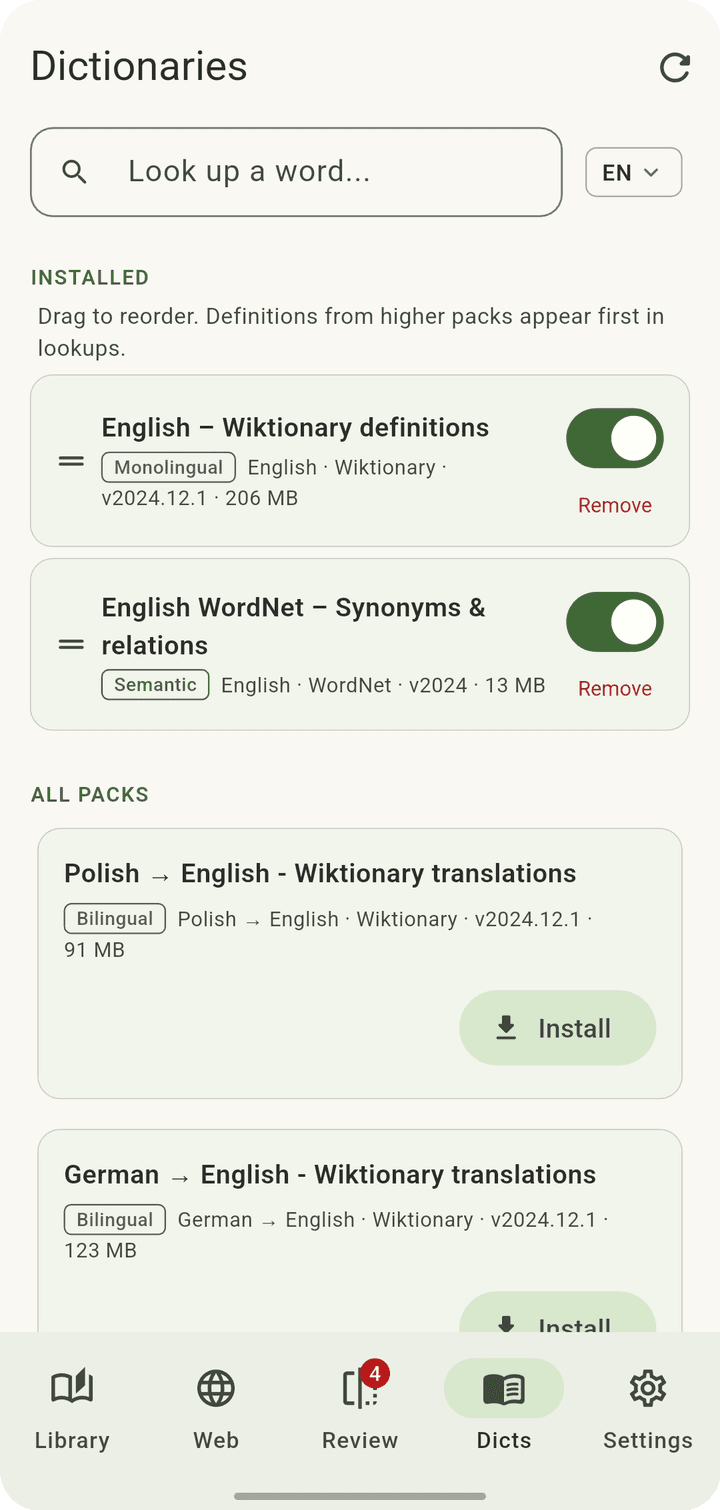Image resolution: width=720 pixels, height=1510 pixels.
Task: Click drag handle of English Wiktionary definitions
Action: (x=71, y=461)
